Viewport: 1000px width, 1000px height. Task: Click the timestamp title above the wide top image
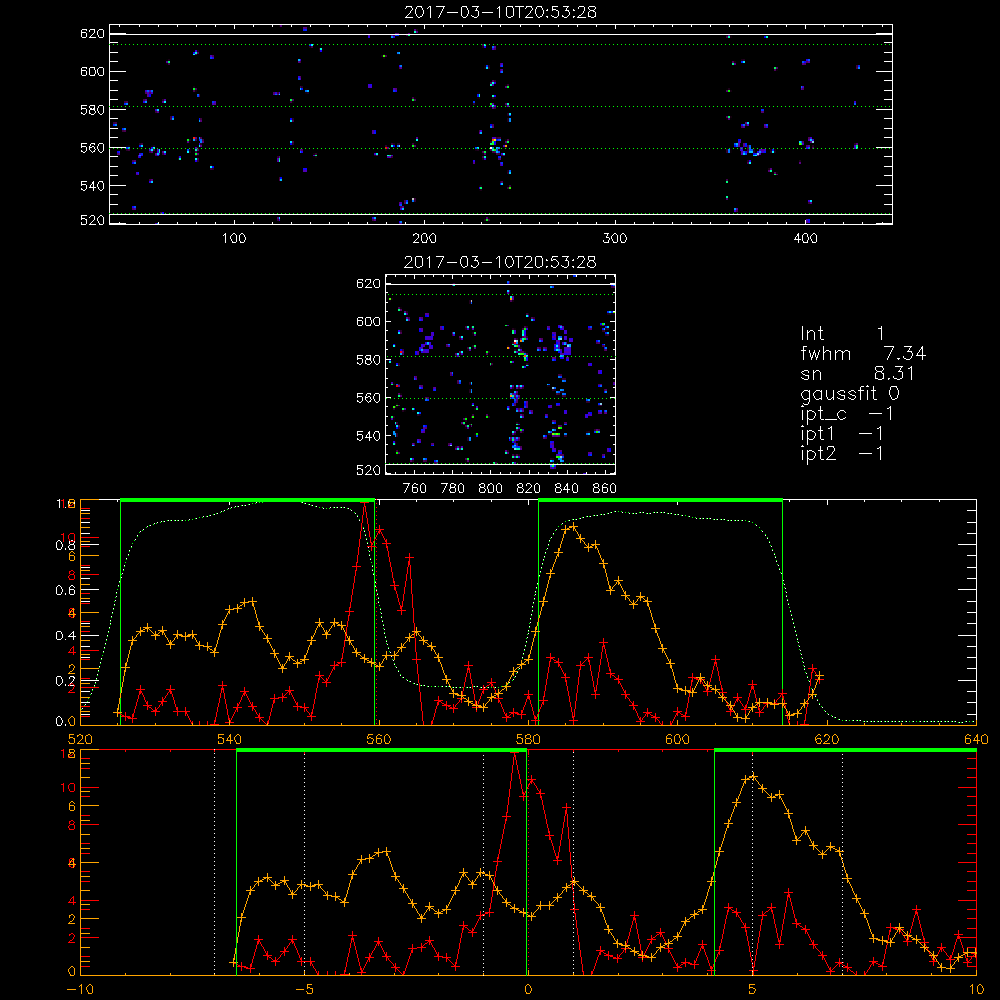tap(500, 12)
